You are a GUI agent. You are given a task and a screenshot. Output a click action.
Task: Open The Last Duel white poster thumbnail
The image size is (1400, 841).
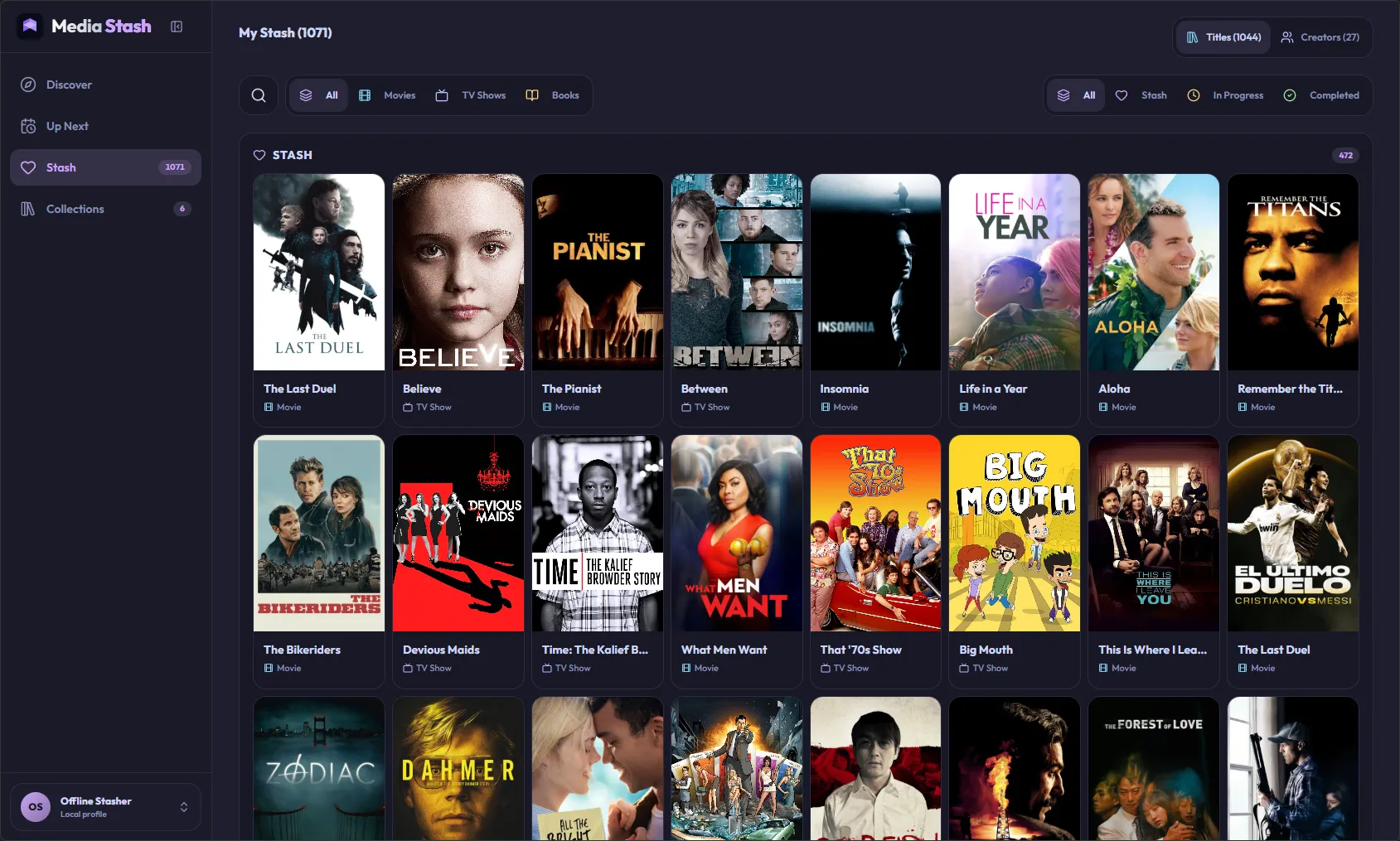319,272
